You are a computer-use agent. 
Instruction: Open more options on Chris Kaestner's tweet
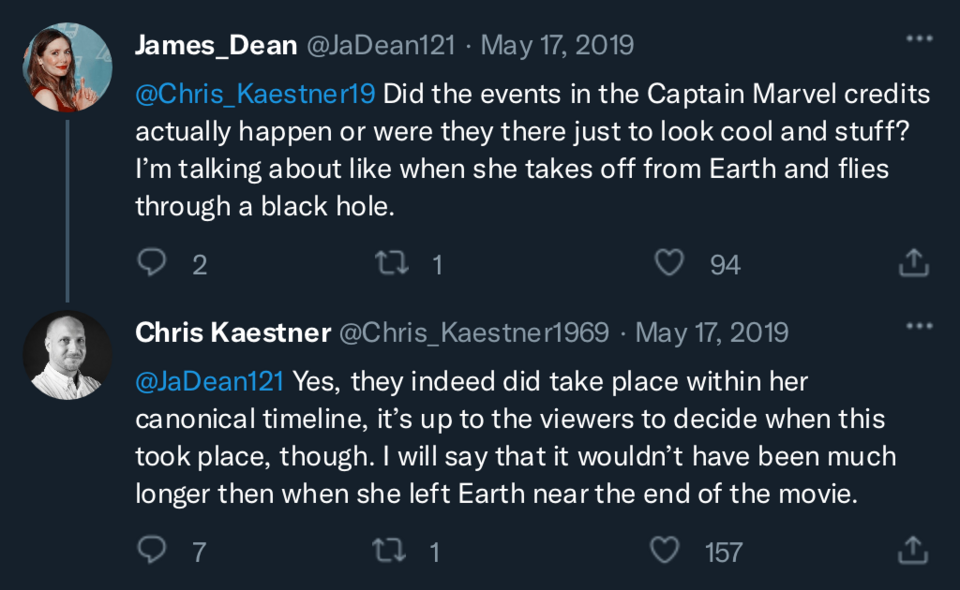[918, 327]
